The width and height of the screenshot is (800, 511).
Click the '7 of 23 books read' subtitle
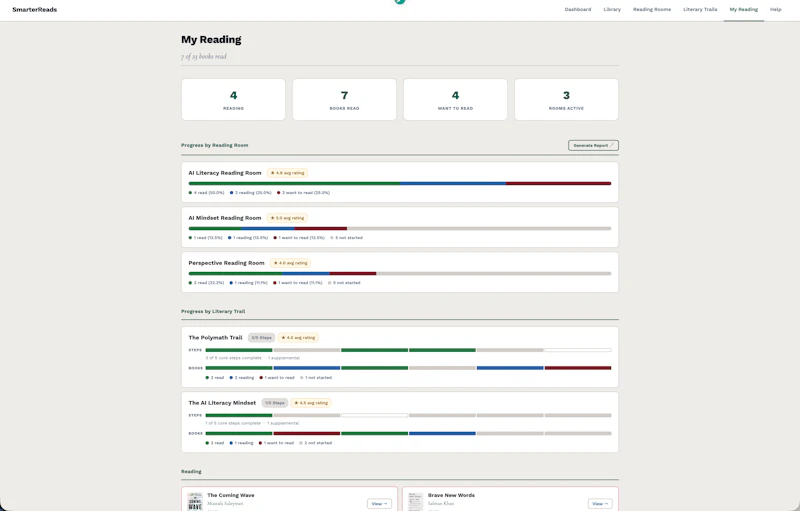(204, 56)
